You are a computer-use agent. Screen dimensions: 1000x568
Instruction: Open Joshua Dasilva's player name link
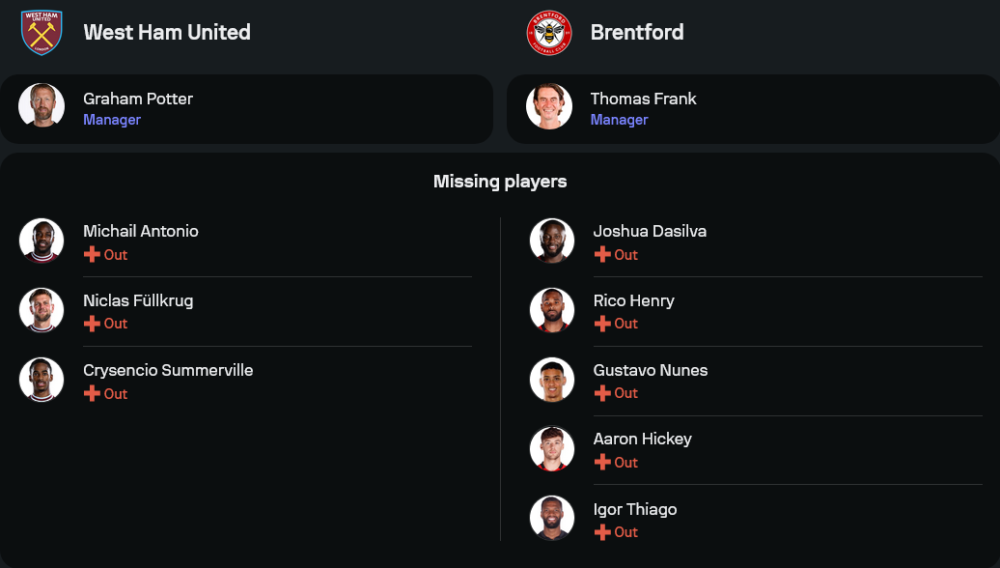pyautogui.click(x=650, y=231)
